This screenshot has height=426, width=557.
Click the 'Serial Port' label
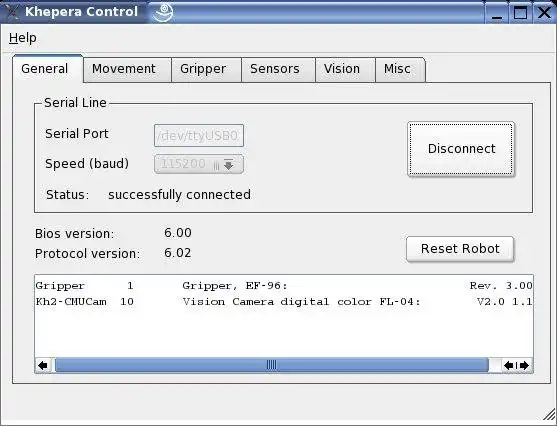(x=77, y=134)
